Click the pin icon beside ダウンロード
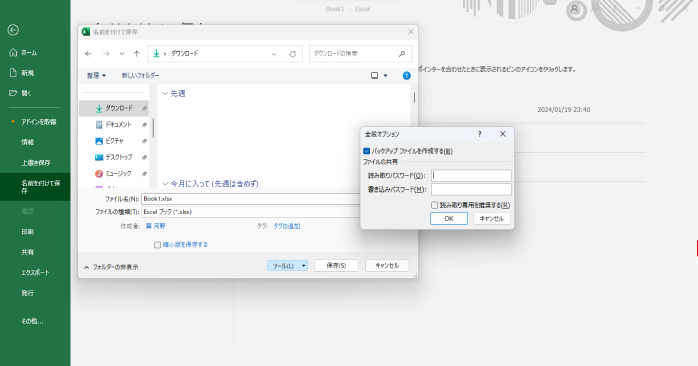 [x=144, y=109]
